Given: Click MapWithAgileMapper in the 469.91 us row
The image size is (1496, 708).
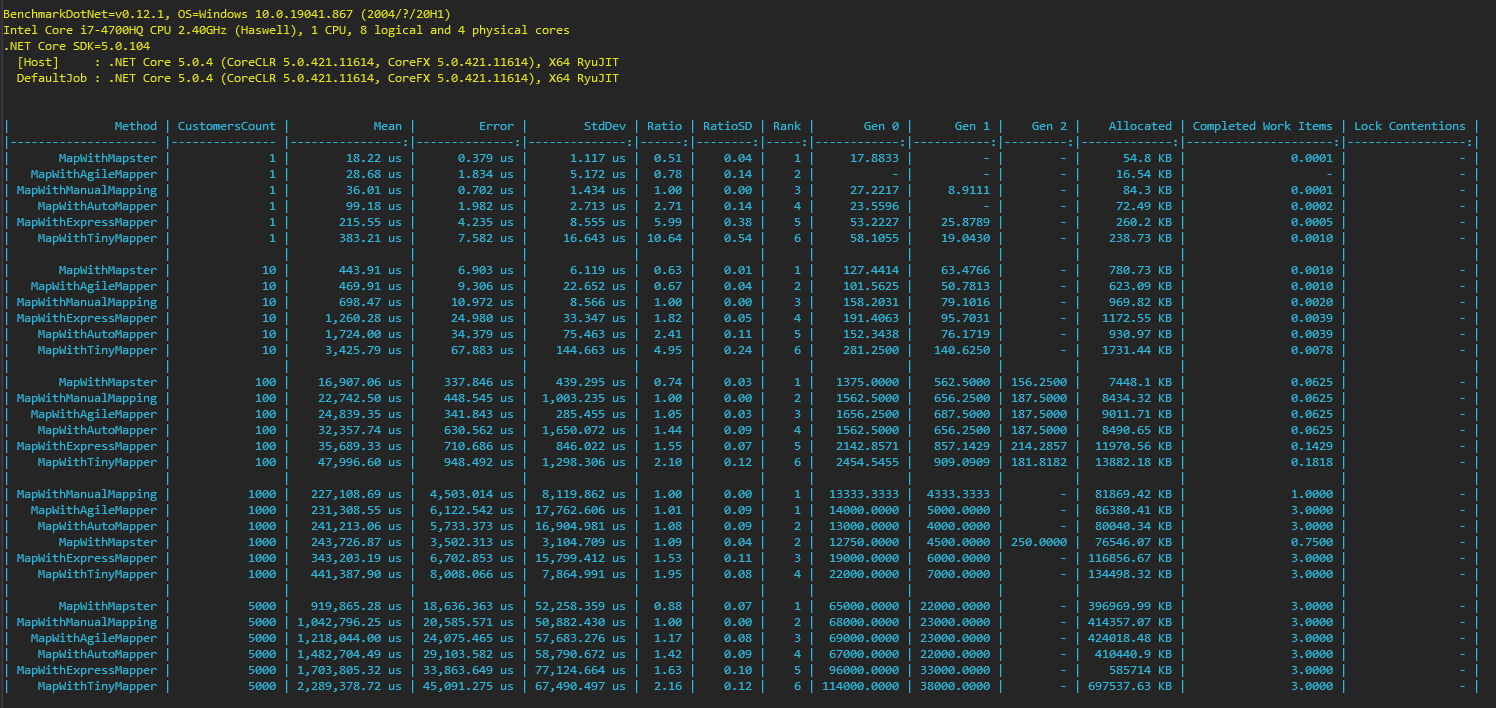Looking at the screenshot, I should (x=94, y=286).
